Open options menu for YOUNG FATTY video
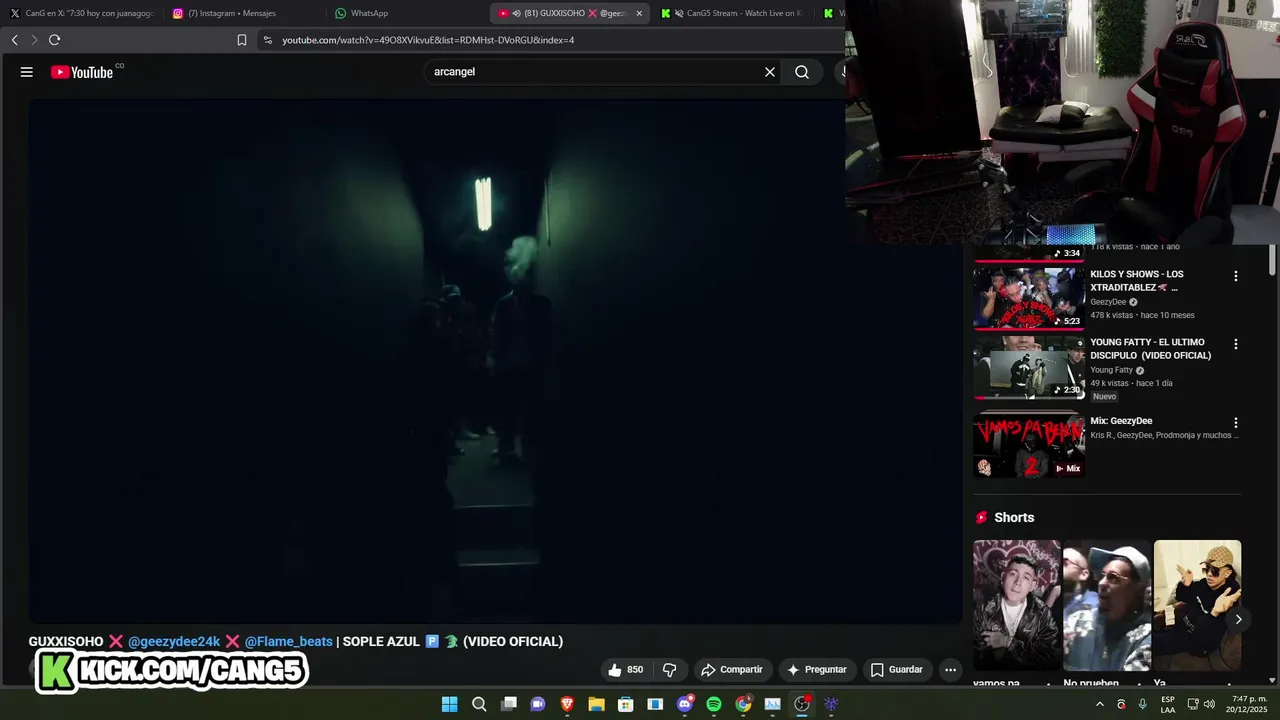This screenshot has height=720, width=1280. [x=1236, y=344]
